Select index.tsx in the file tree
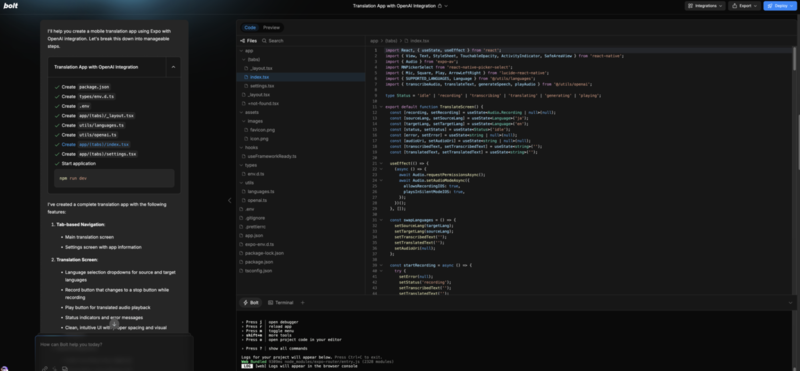 pyautogui.click(x=301, y=77)
